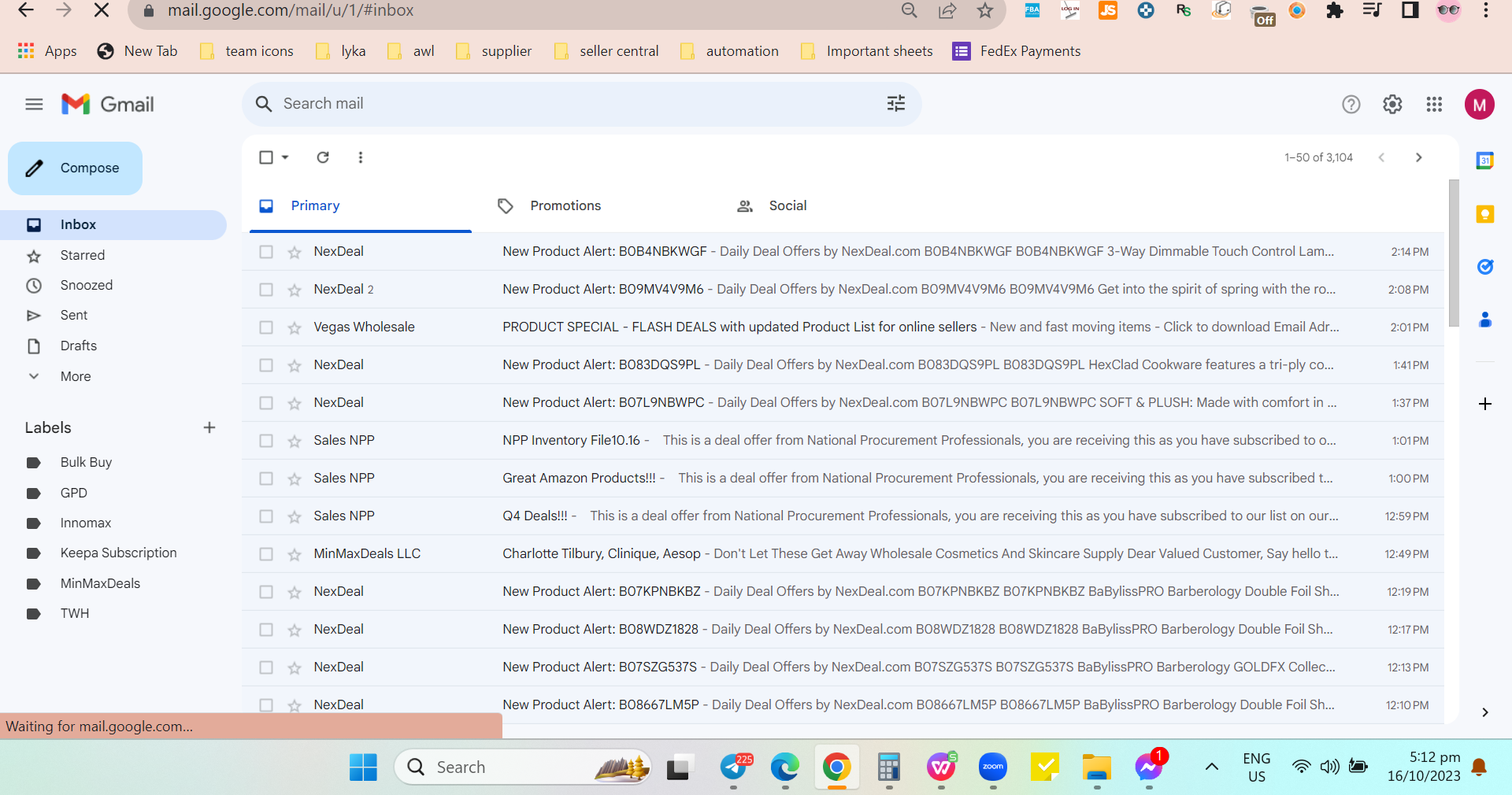
Task: Open the Important sheets bookmark folder
Action: click(x=866, y=51)
